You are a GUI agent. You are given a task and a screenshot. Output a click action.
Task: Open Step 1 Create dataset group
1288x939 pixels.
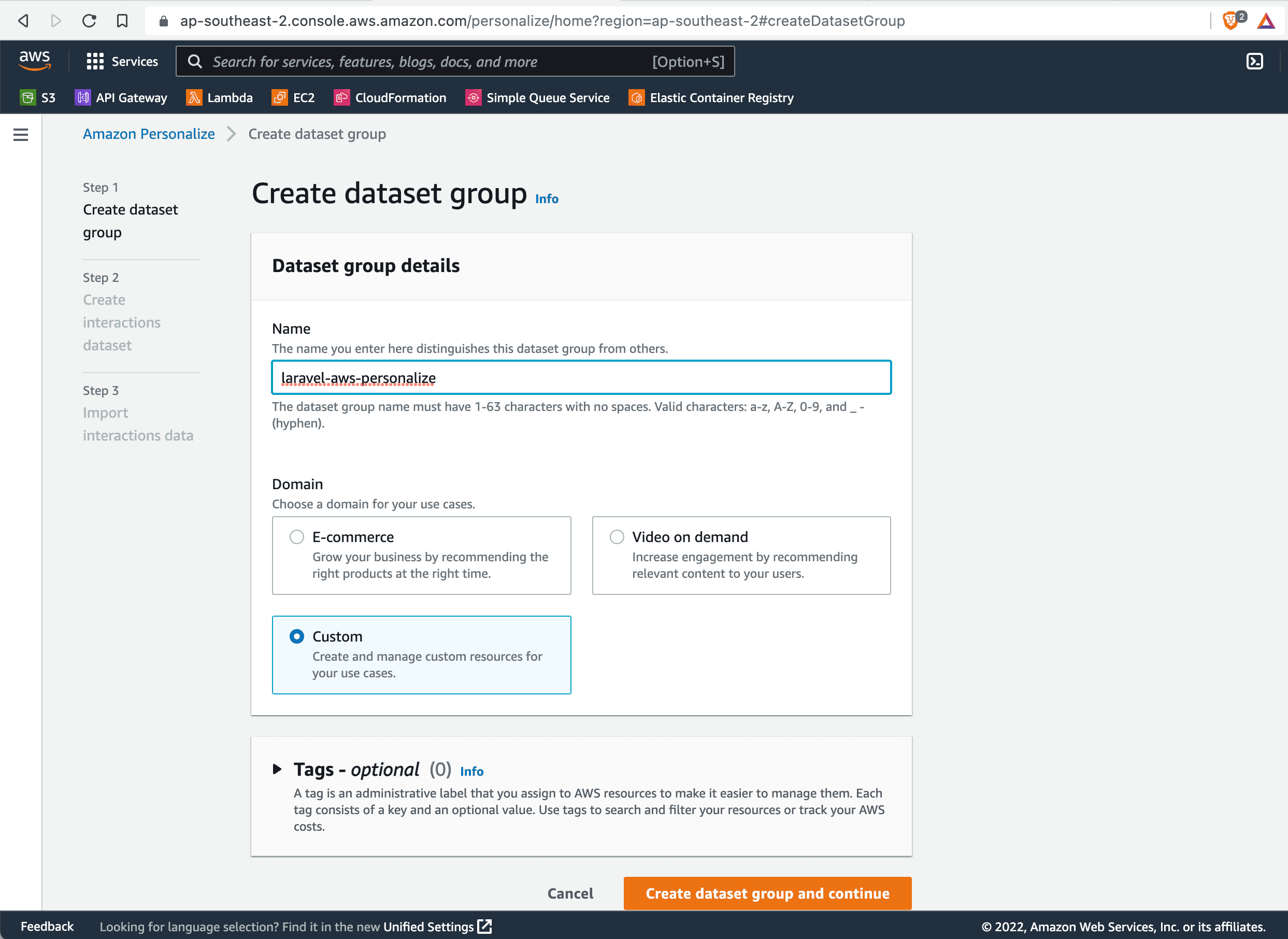pos(130,221)
